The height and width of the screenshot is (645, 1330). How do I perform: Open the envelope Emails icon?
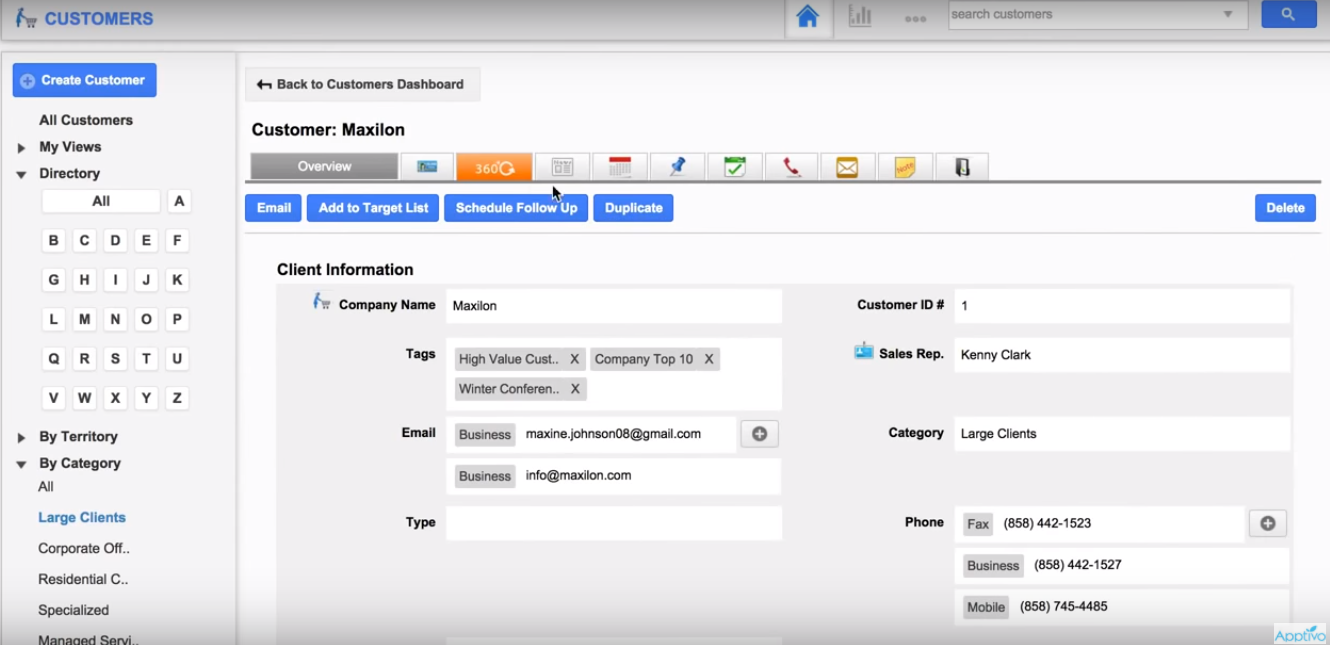tap(847, 166)
